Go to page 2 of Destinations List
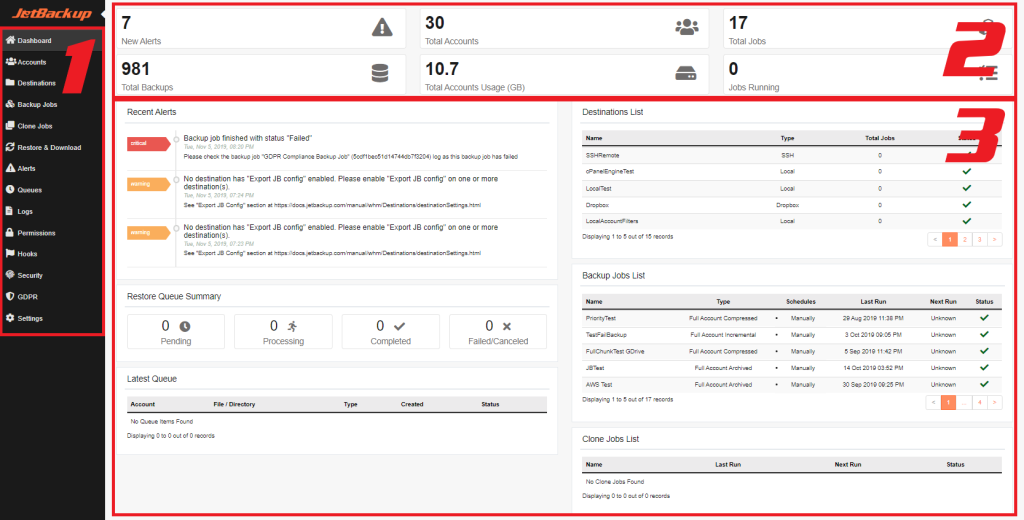This screenshot has height=520, width=1024. [x=964, y=240]
